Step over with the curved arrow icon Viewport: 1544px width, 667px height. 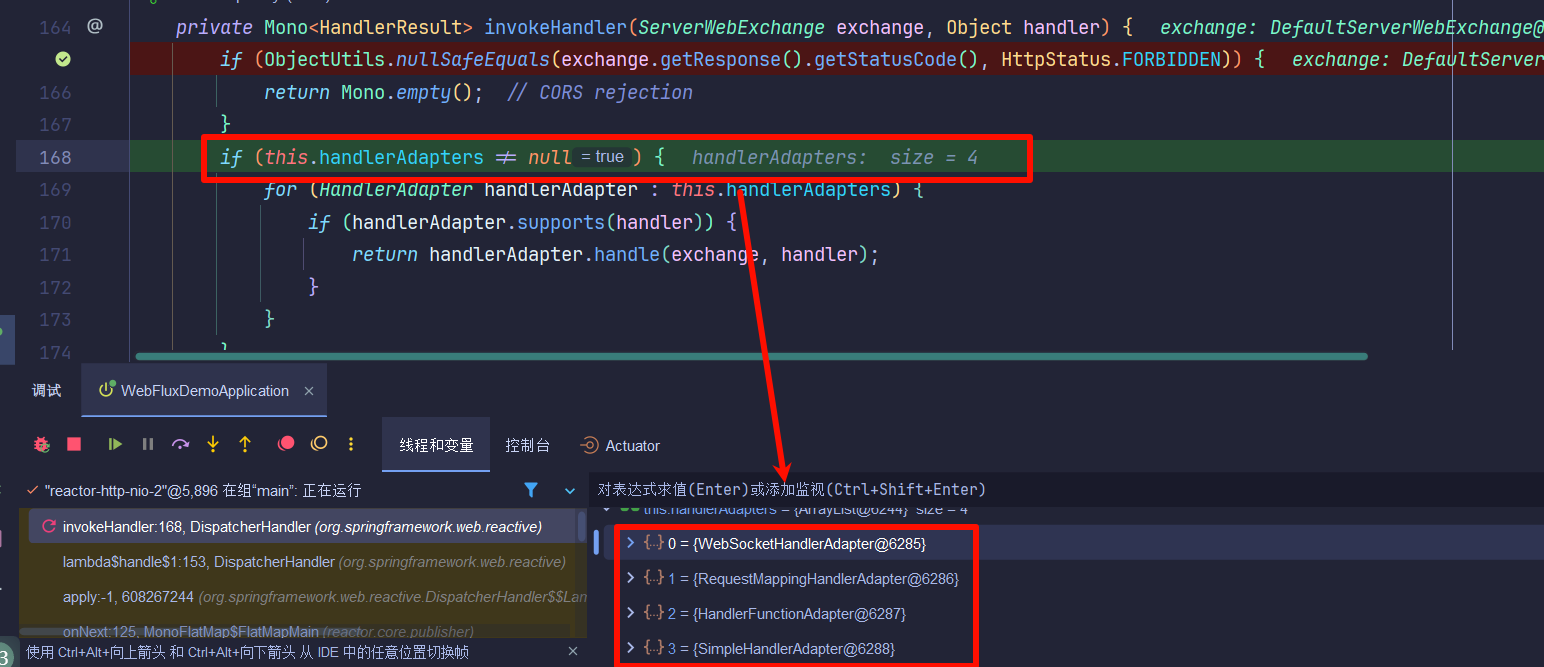pos(180,444)
